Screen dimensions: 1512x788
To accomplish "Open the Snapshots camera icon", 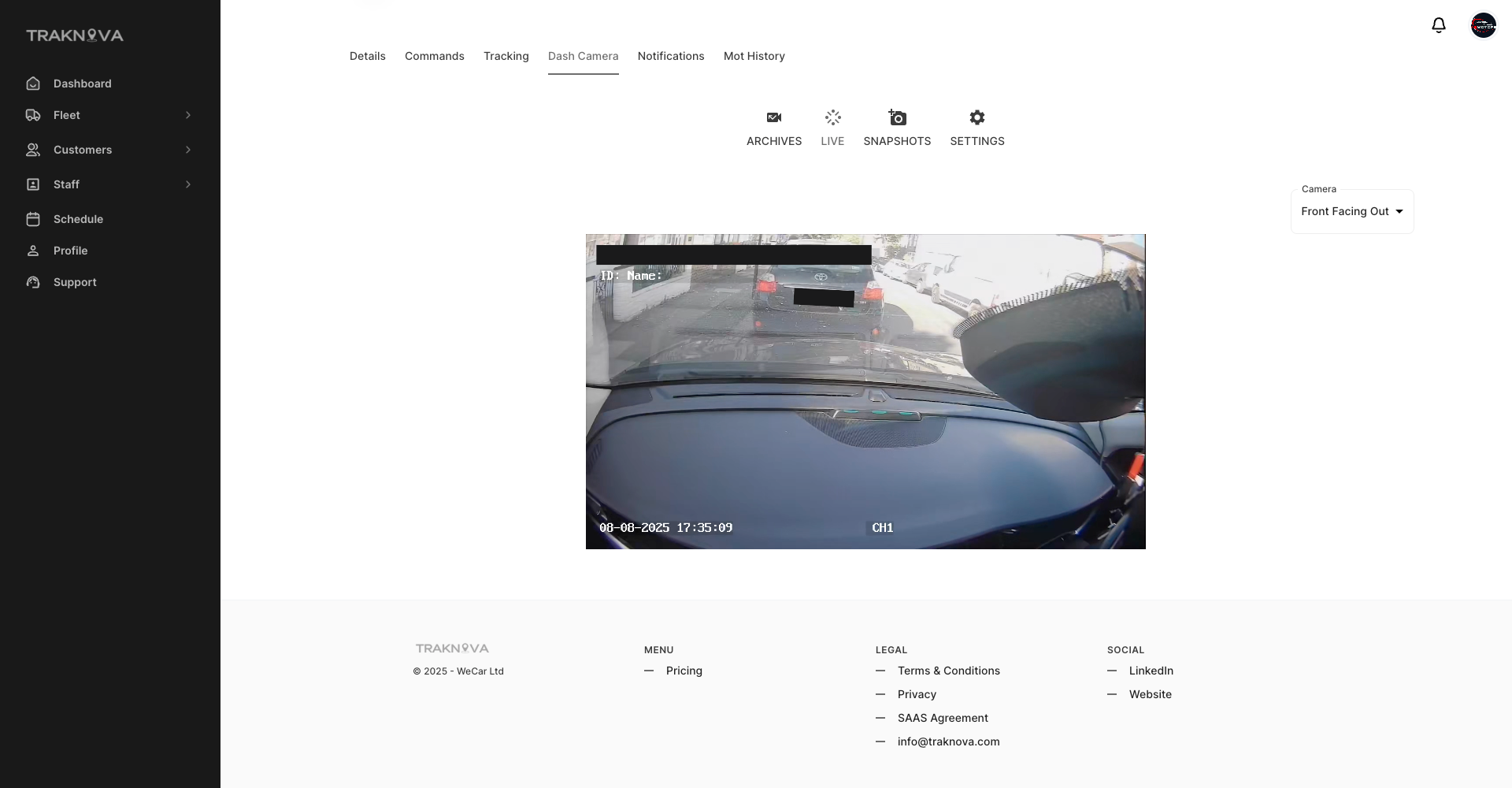I will click(897, 117).
